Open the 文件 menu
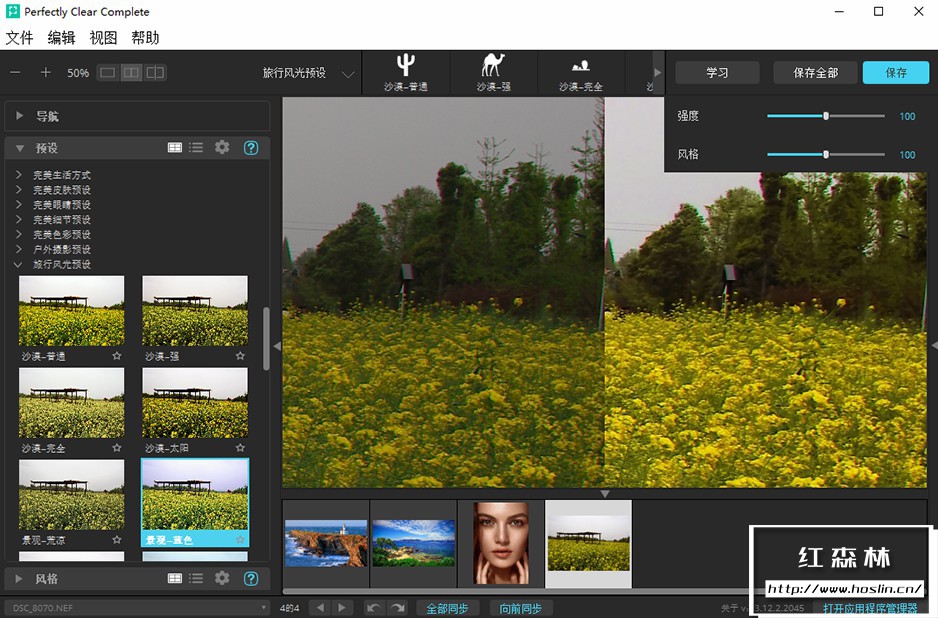Viewport: 938px width, 618px height. tap(20, 38)
